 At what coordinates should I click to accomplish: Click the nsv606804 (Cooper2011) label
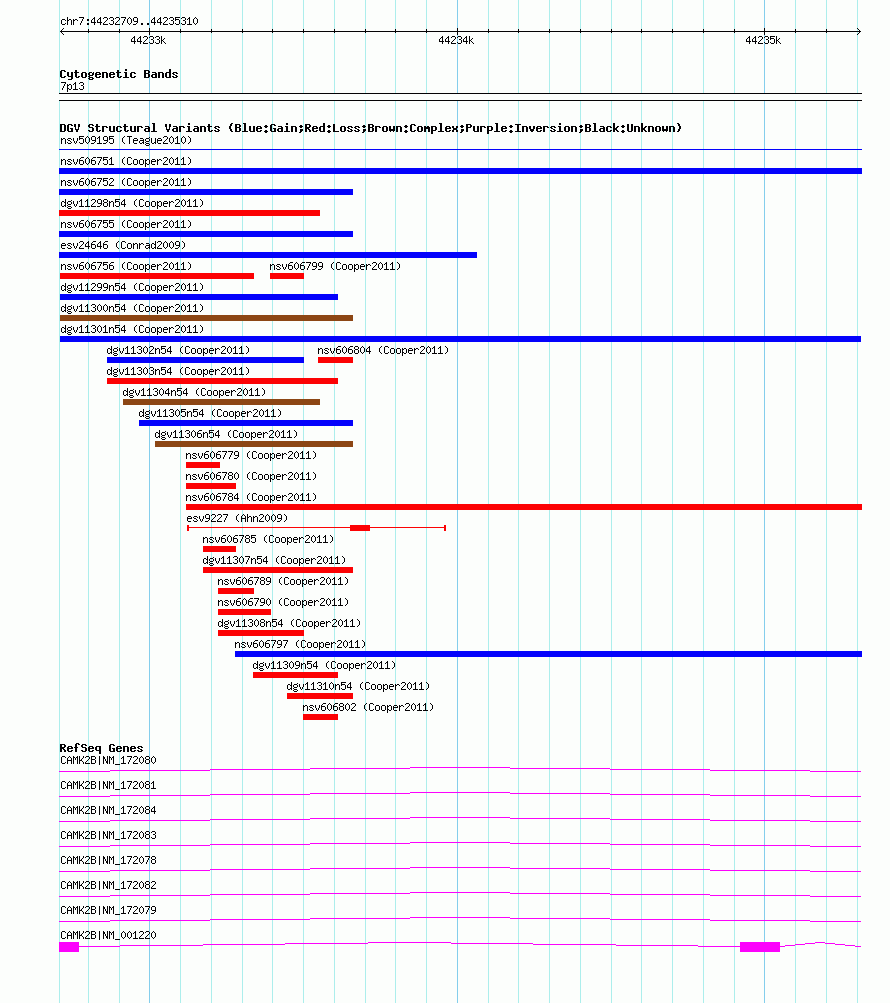point(383,351)
